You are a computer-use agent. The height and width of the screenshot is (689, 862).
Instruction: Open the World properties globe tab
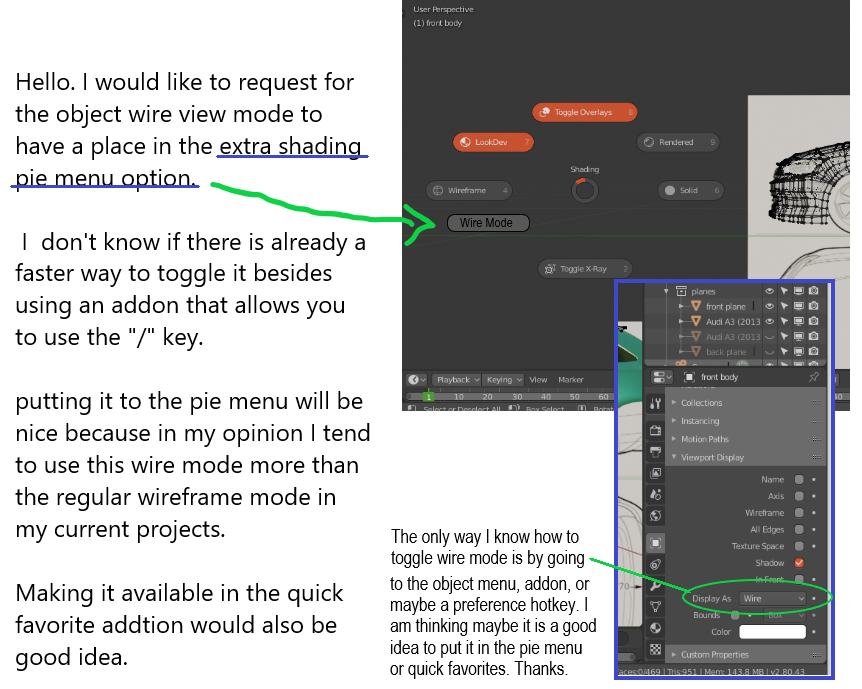click(655, 516)
